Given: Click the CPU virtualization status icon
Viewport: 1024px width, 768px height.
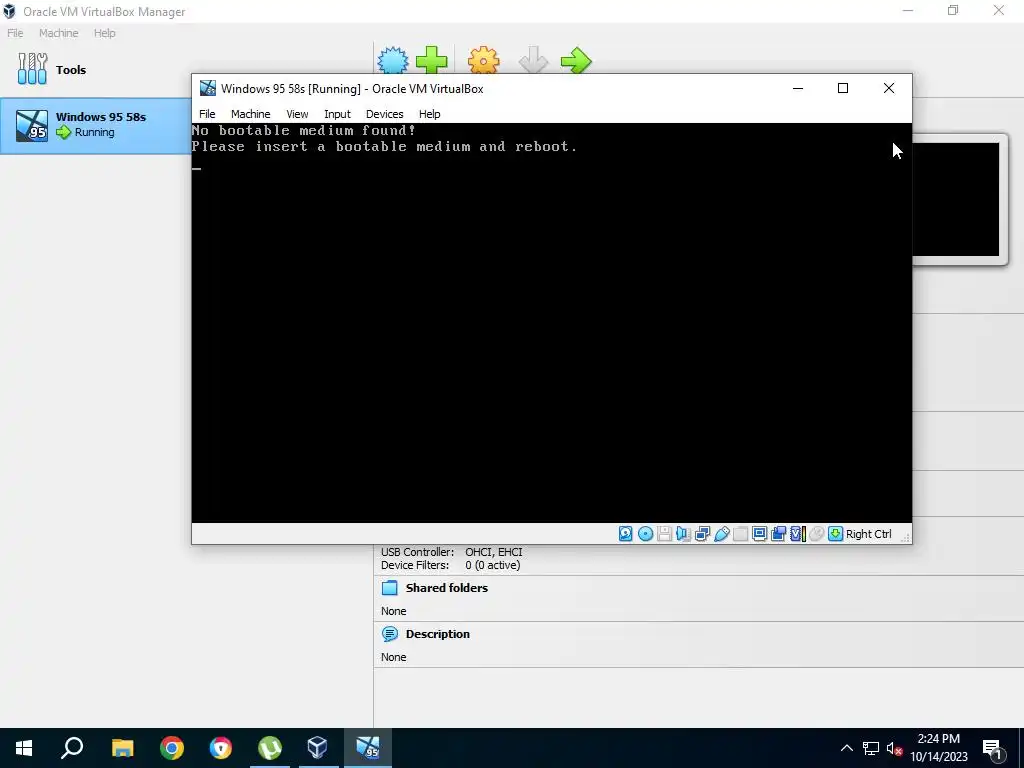Looking at the screenshot, I should click(x=797, y=534).
